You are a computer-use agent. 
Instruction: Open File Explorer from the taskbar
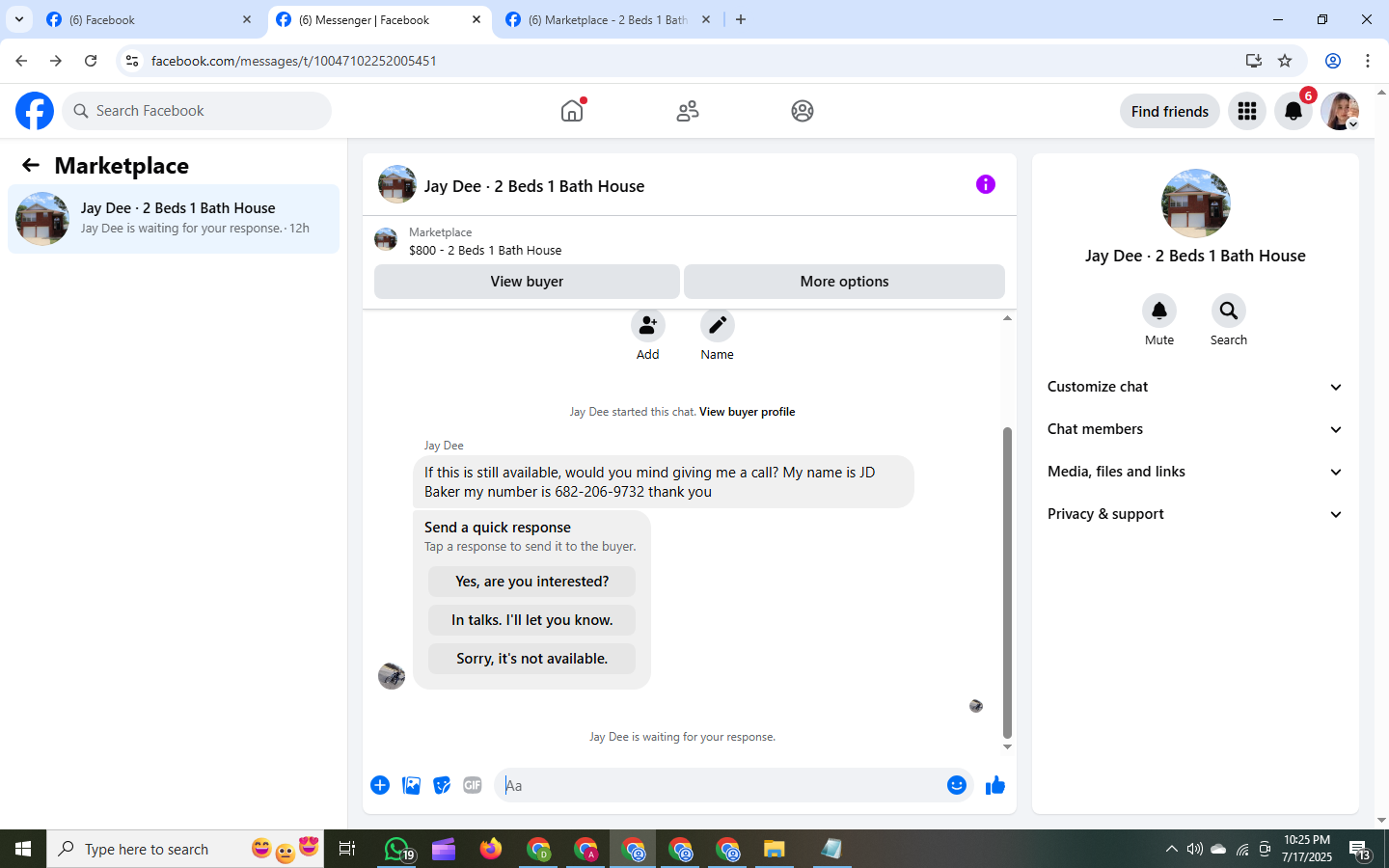775,849
